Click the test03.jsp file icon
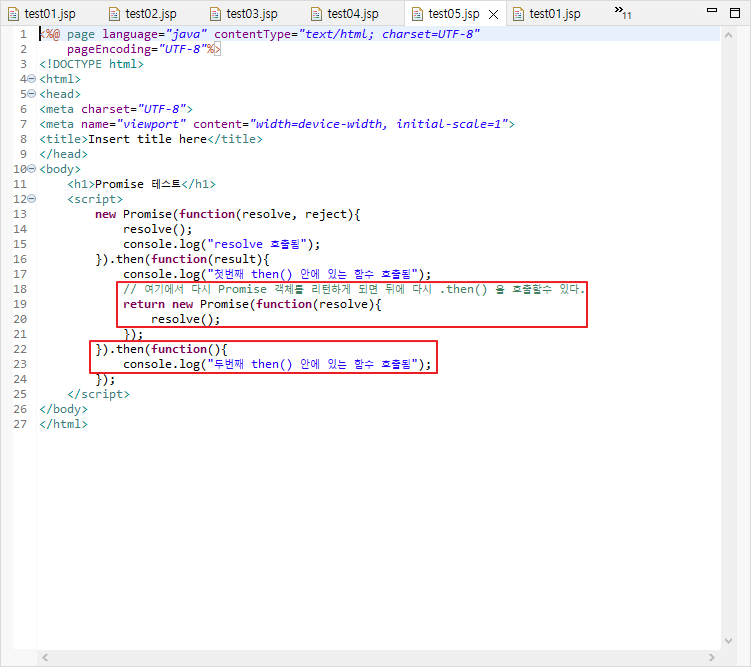This screenshot has width=751, height=667. 215,14
